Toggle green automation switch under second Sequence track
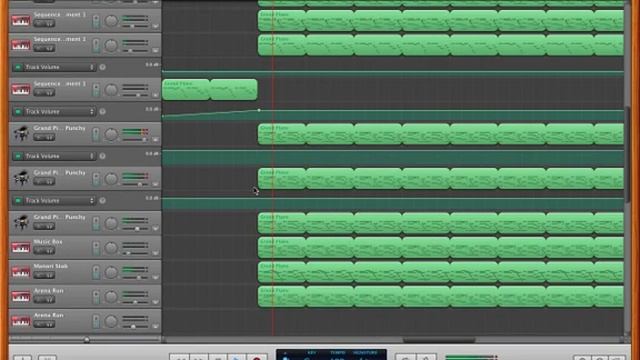 click(18, 67)
